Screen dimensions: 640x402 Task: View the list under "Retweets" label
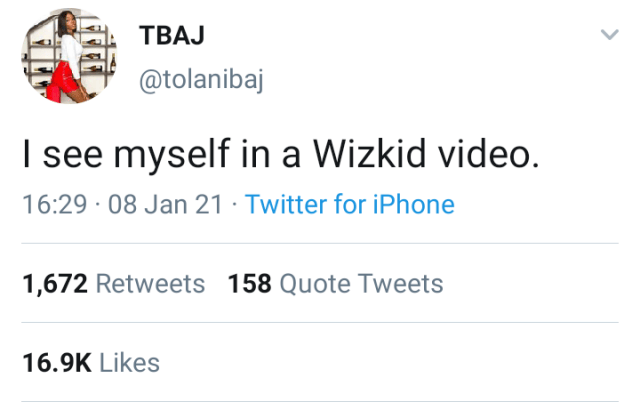click(x=150, y=284)
